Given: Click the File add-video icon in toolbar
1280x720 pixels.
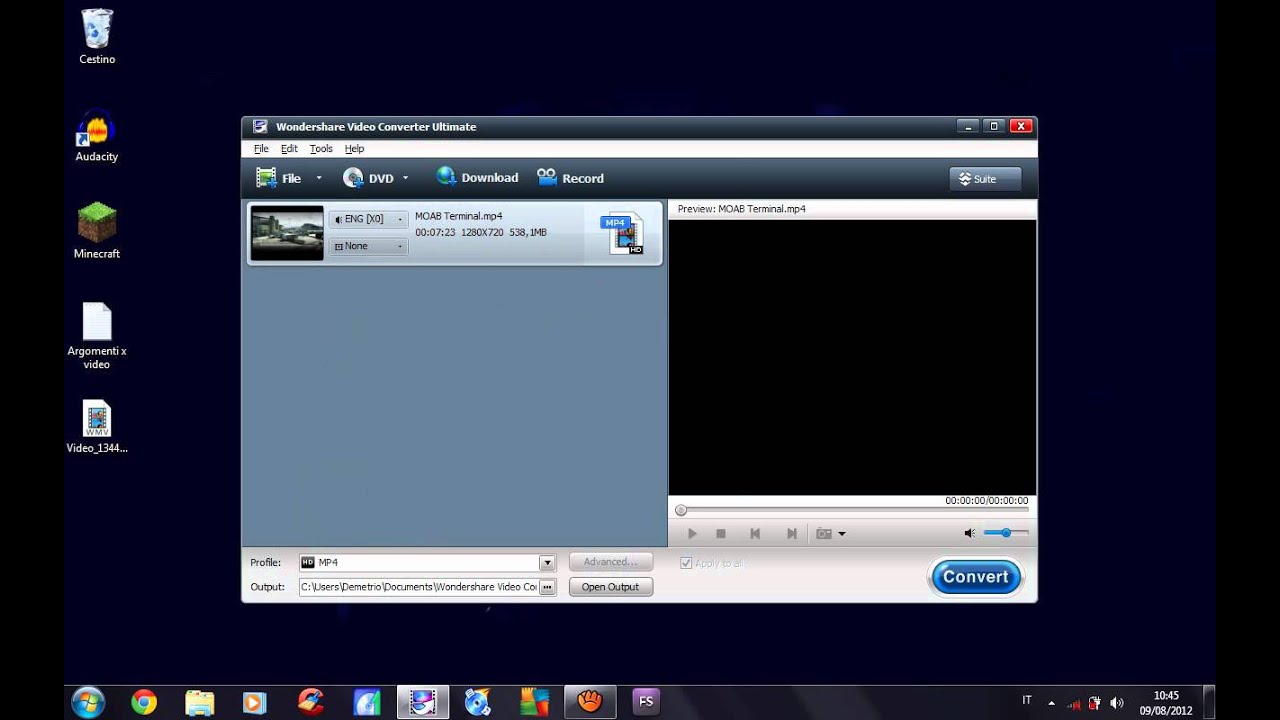Looking at the screenshot, I should [266, 178].
